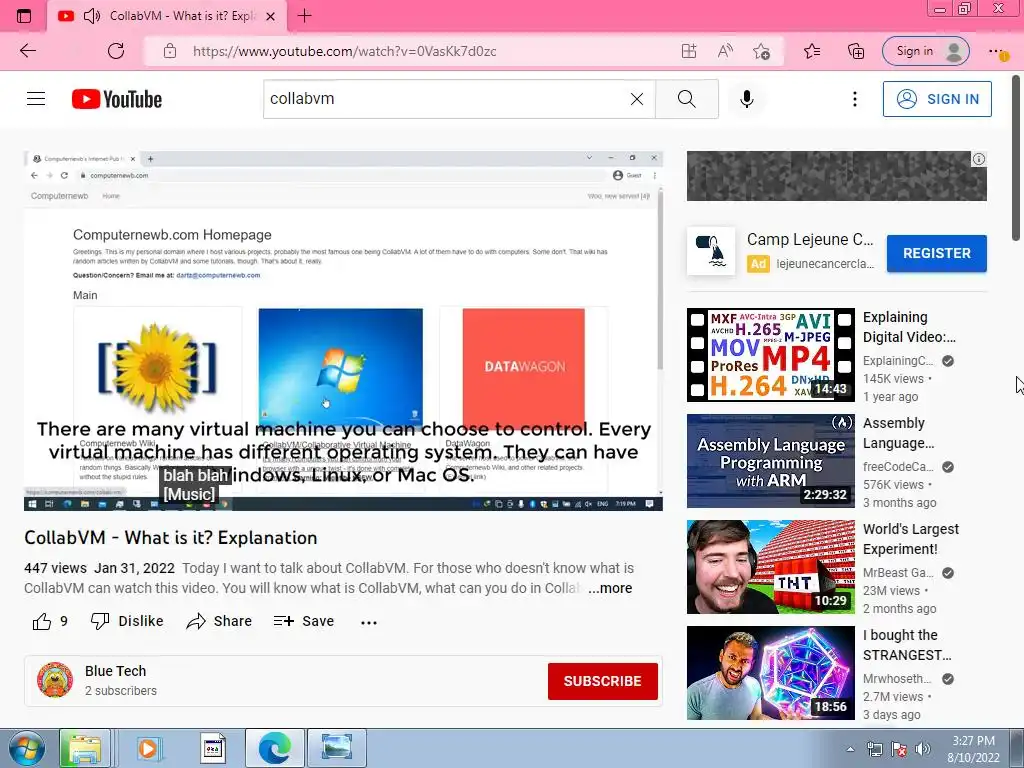The width and height of the screenshot is (1024, 768).
Task: Open the Favorites list icon
Action: point(812,51)
